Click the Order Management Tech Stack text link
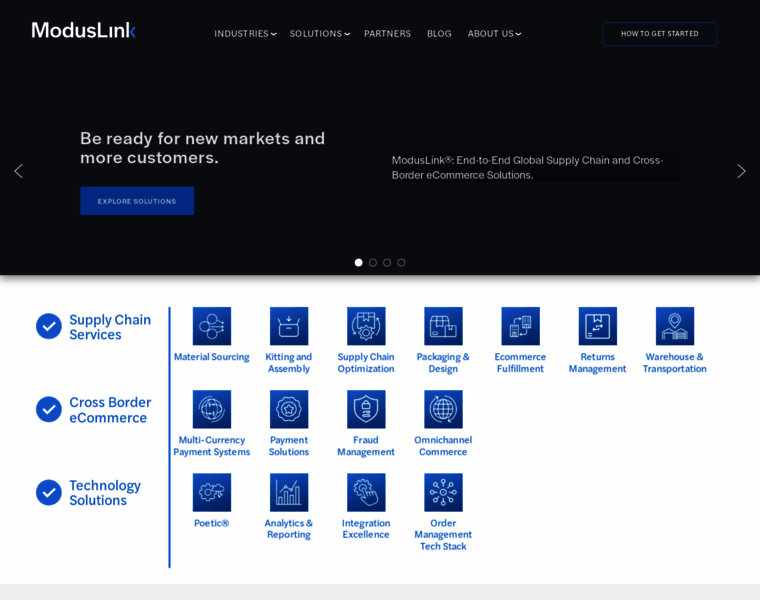The height and width of the screenshot is (600, 760). click(x=443, y=535)
